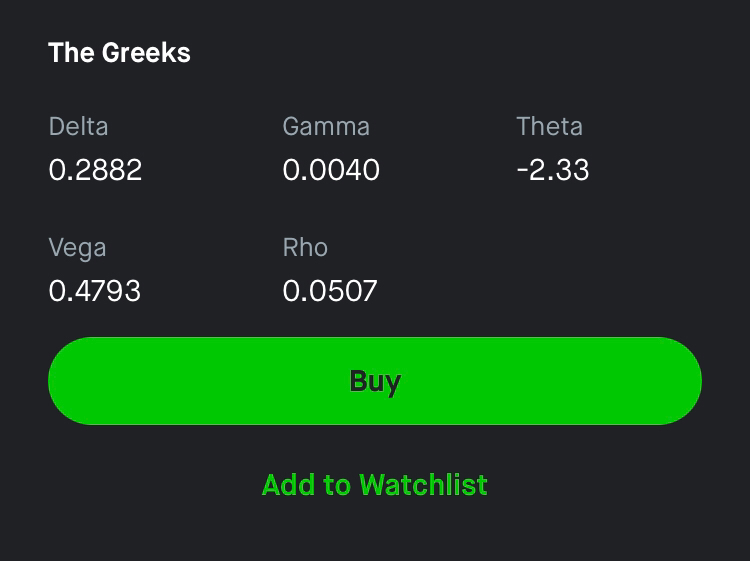750x561 pixels.
Task: Click the Delta label
Action: (x=78, y=126)
